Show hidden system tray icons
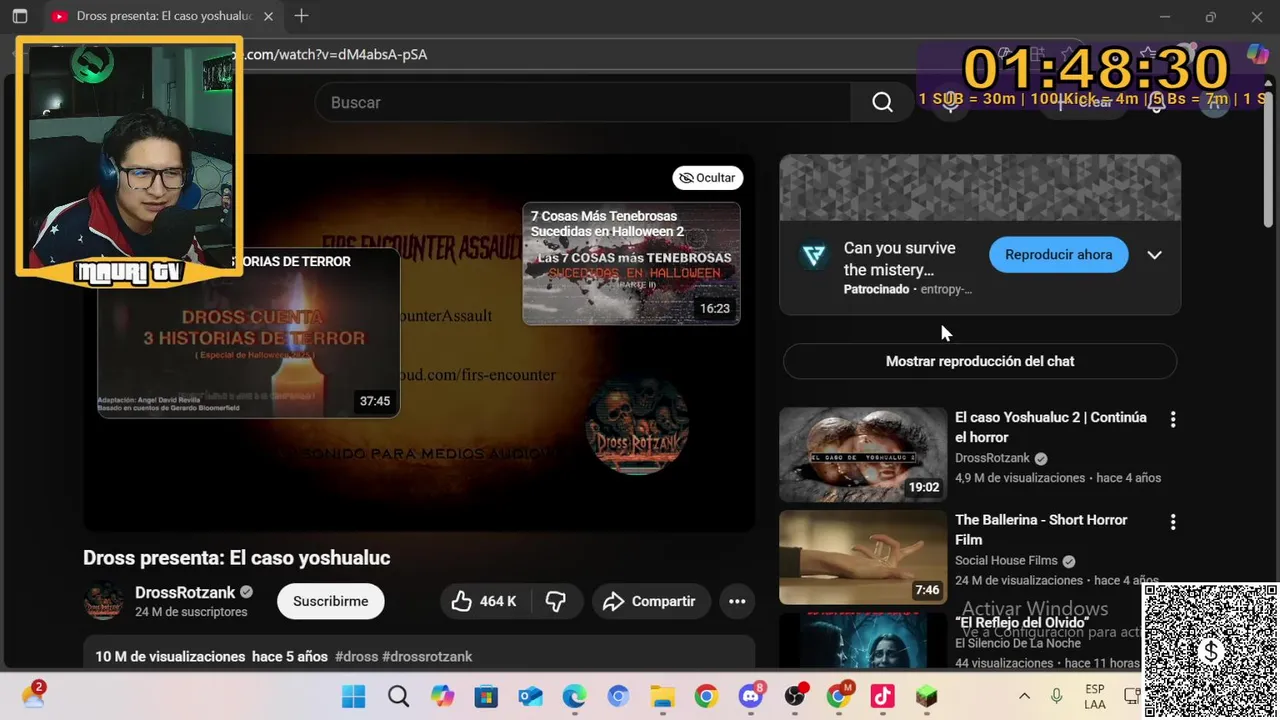The image size is (1280, 720). pos(1024,696)
